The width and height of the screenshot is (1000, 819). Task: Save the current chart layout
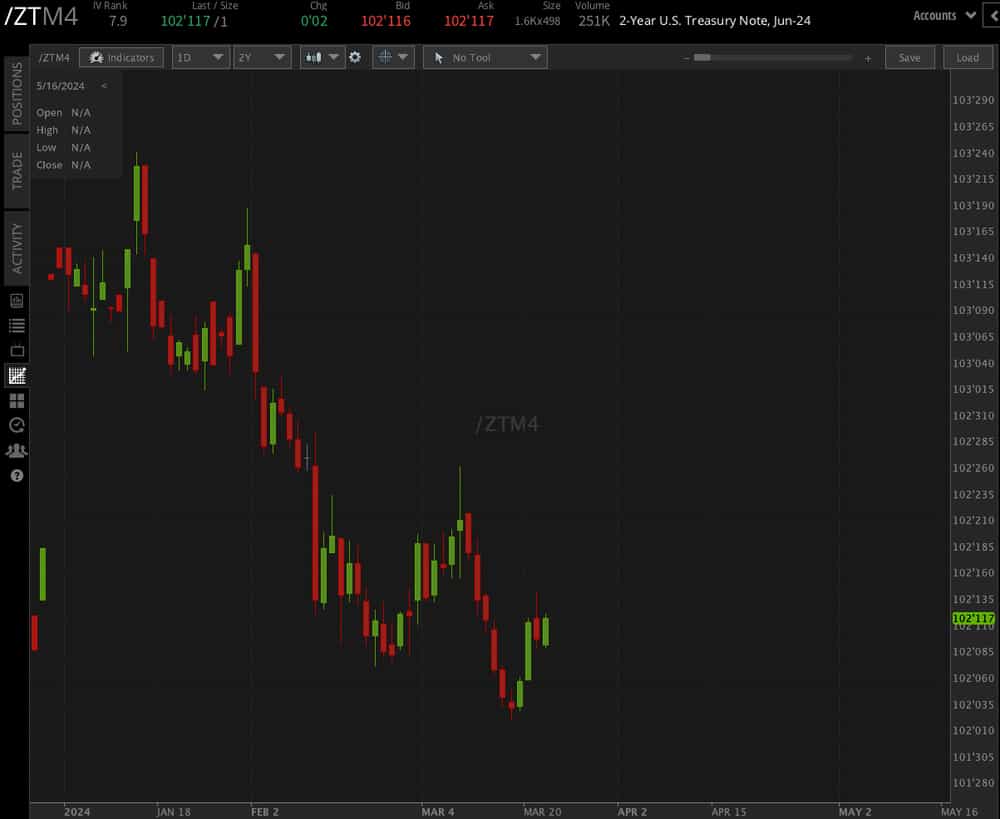tap(910, 57)
